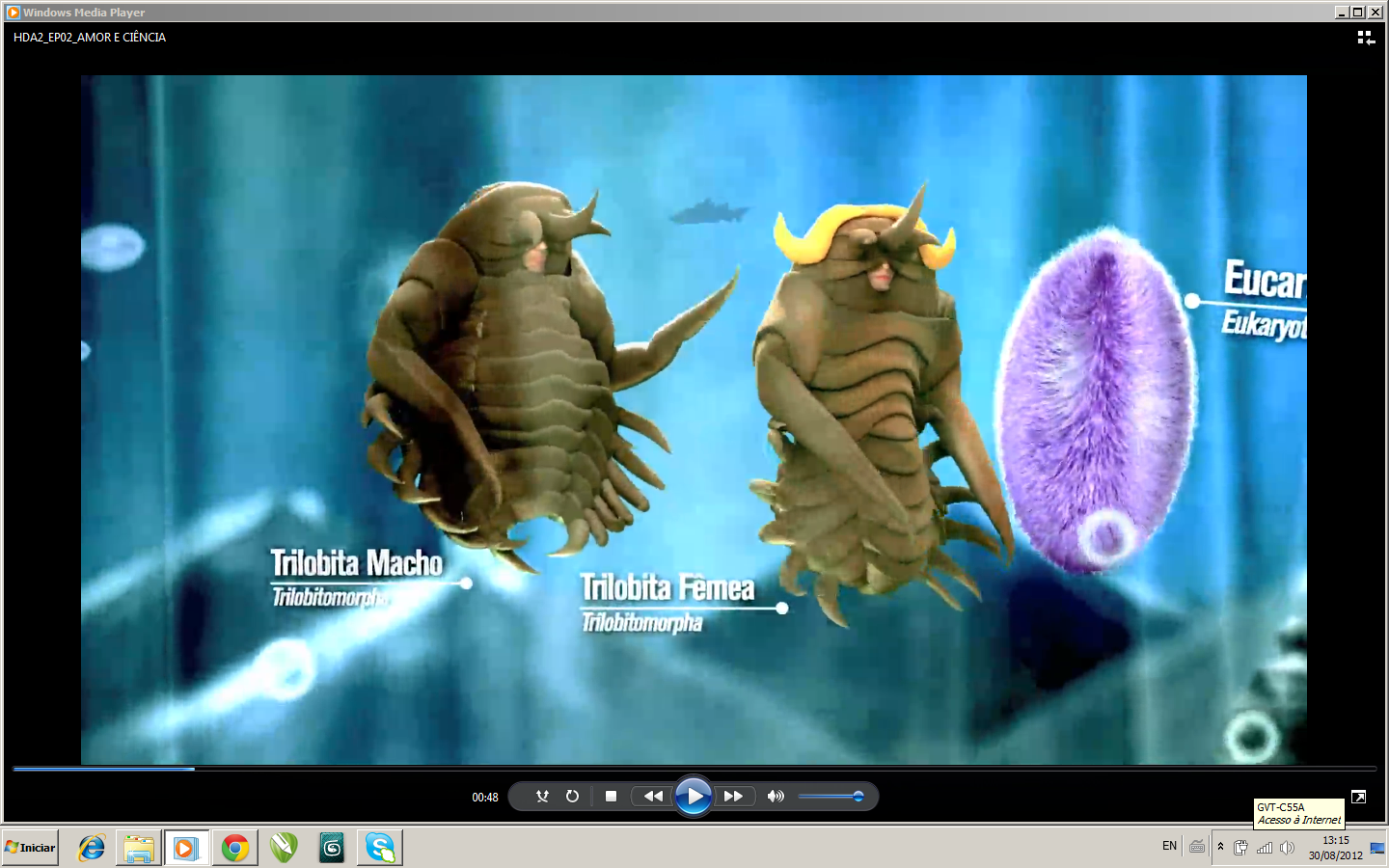Open Google Chrome from taskbar
Screen dimensions: 1389x868
pos(235,848)
